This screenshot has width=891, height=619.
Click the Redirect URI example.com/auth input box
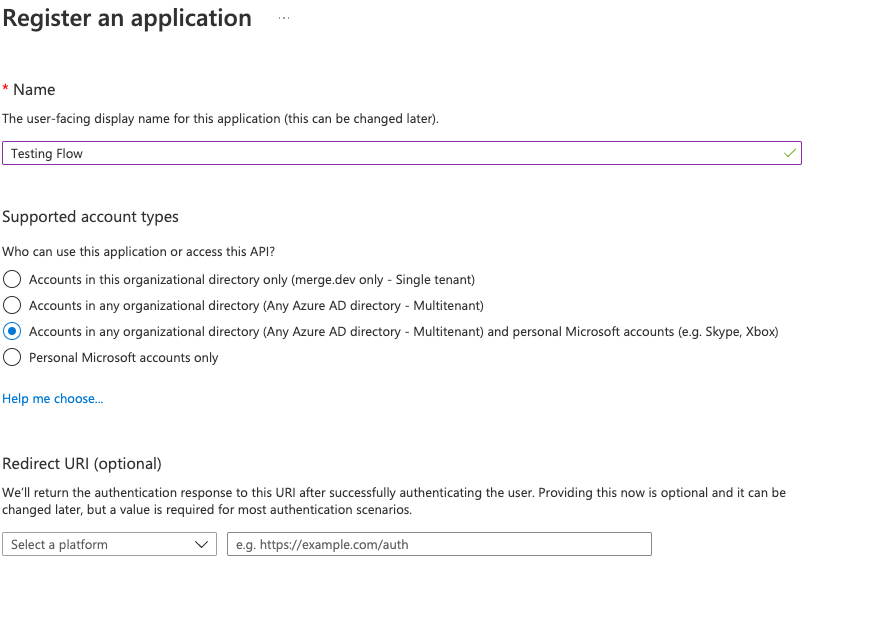pyautogui.click(x=439, y=544)
